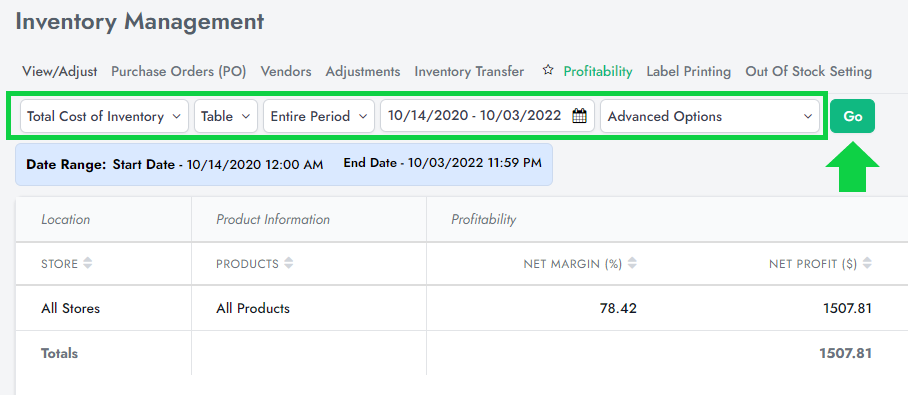The image size is (908, 395).
Task: Open the Purchase Orders (PO) tab
Action: (x=179, y=71)
